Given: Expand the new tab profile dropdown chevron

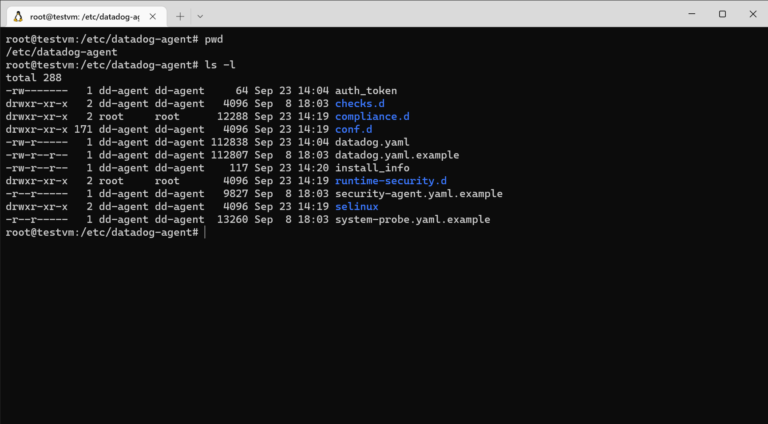Looking at the screenshot, I should 200,15.
